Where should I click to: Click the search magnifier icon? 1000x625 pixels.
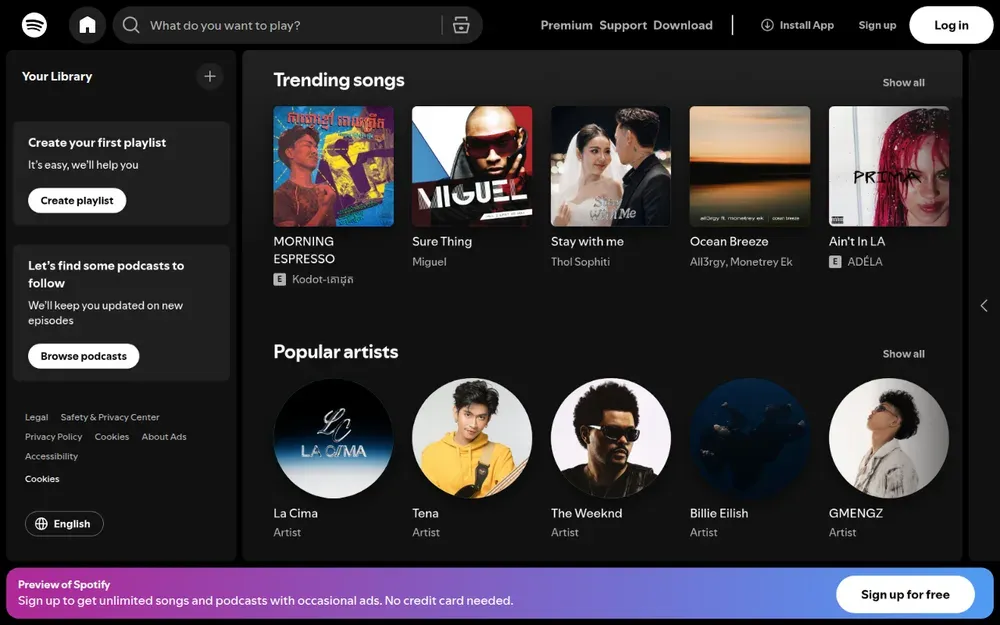point(131,26)
